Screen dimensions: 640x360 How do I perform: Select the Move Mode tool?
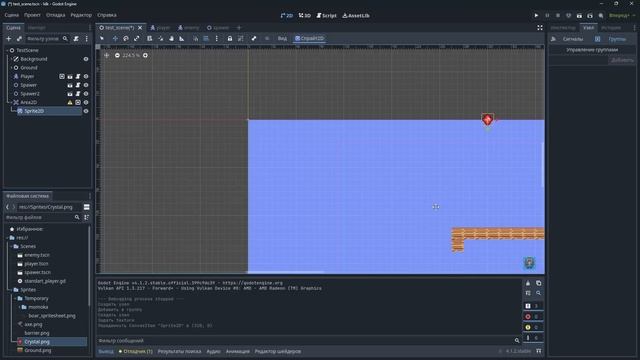click(x=115, y=38)
